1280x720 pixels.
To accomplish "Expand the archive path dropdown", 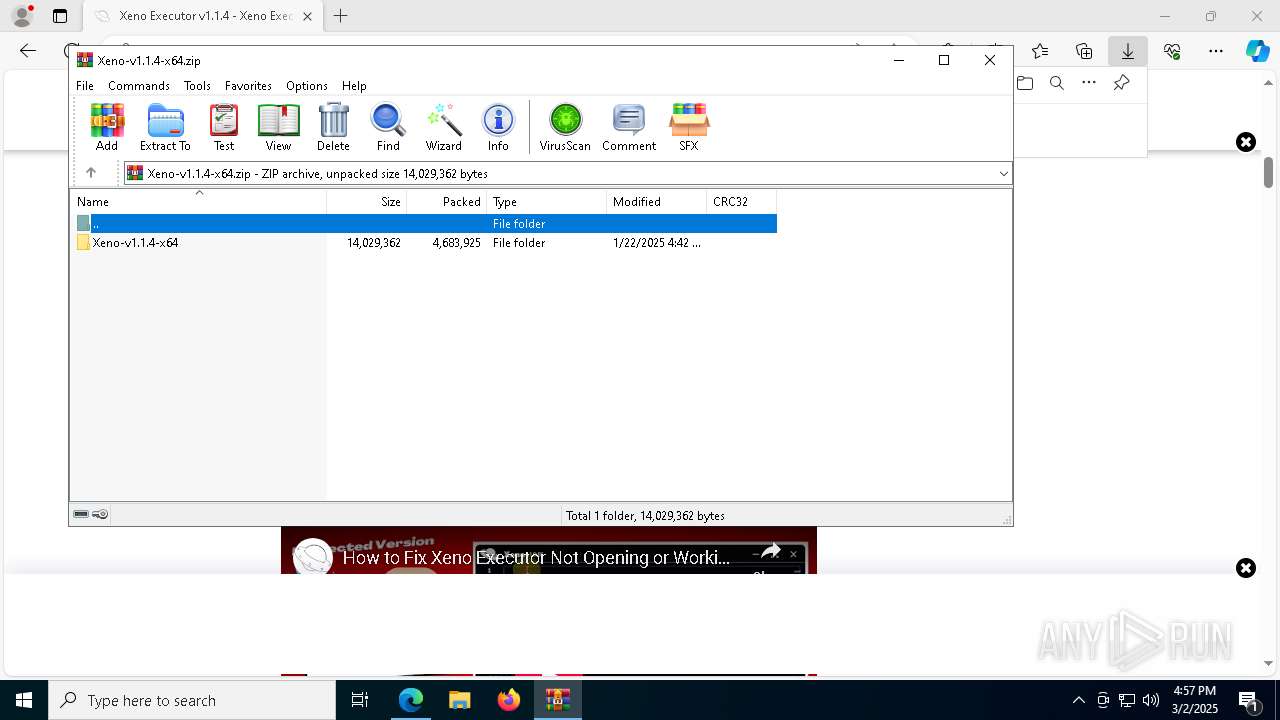I will coord(1003,174).
